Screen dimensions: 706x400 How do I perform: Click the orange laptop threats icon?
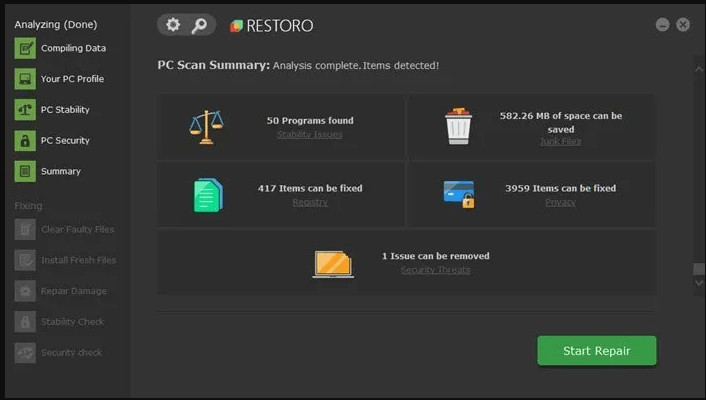pos(333,264)
